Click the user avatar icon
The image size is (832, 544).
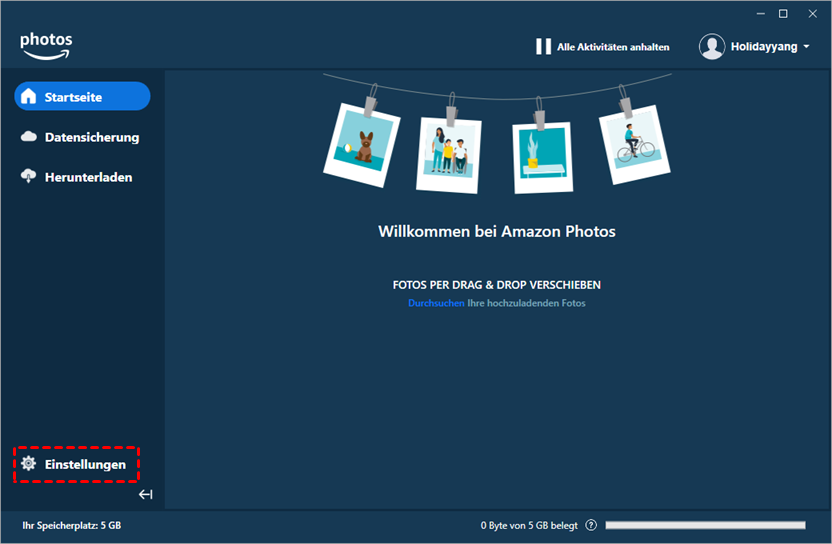[712, 47]
